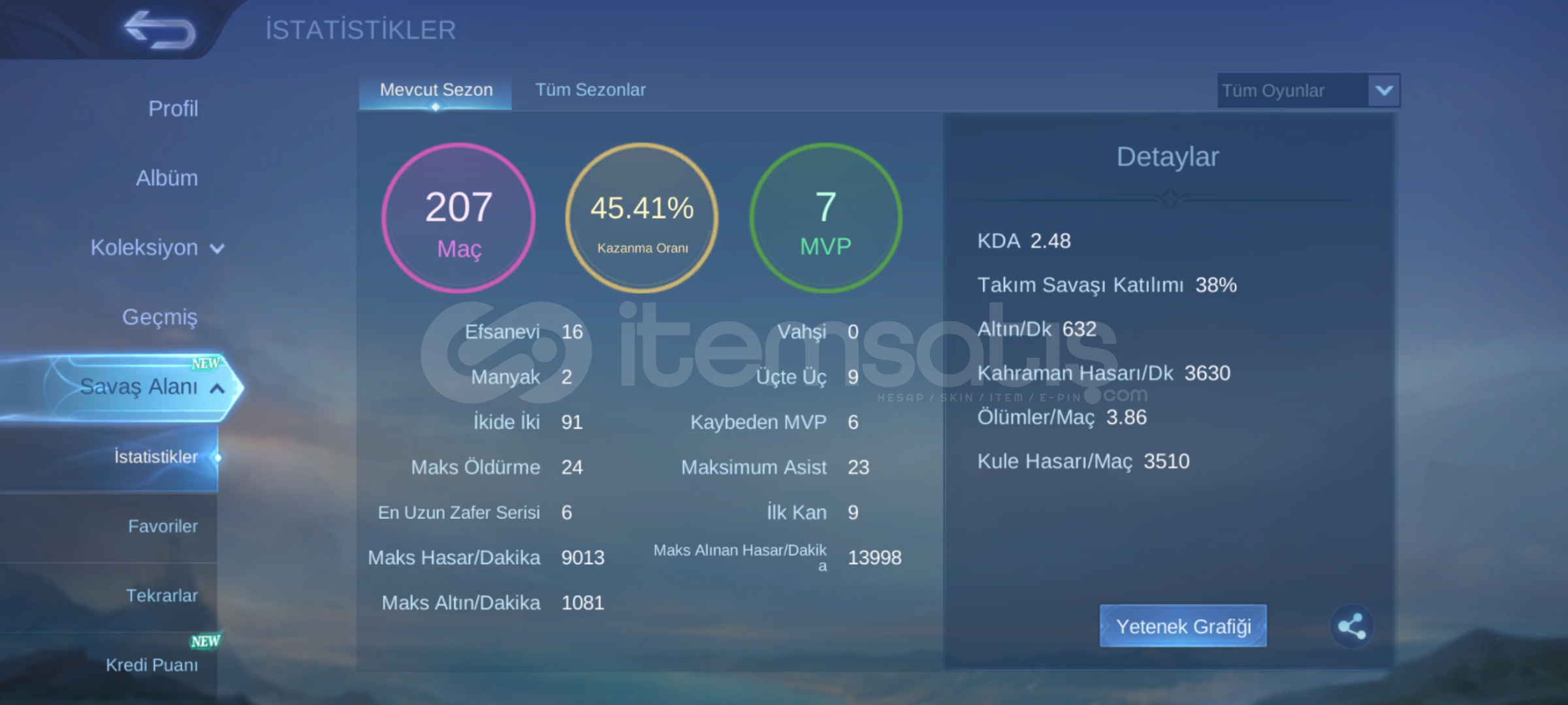The height and width of the screenshot is (705, 1568).
Task: Switch to the Tüm Sezonlar tab
Action: click(x=590, y=90)
